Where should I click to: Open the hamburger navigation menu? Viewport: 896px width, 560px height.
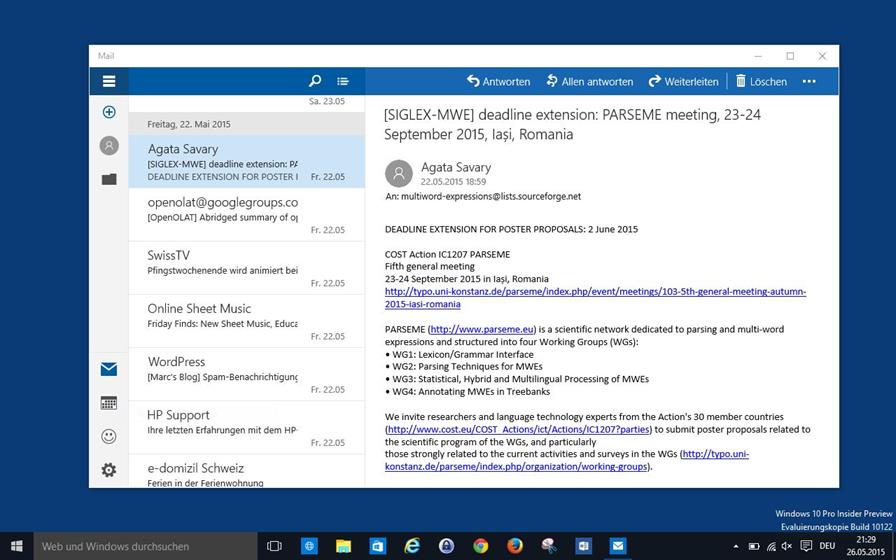click(109, 81)
